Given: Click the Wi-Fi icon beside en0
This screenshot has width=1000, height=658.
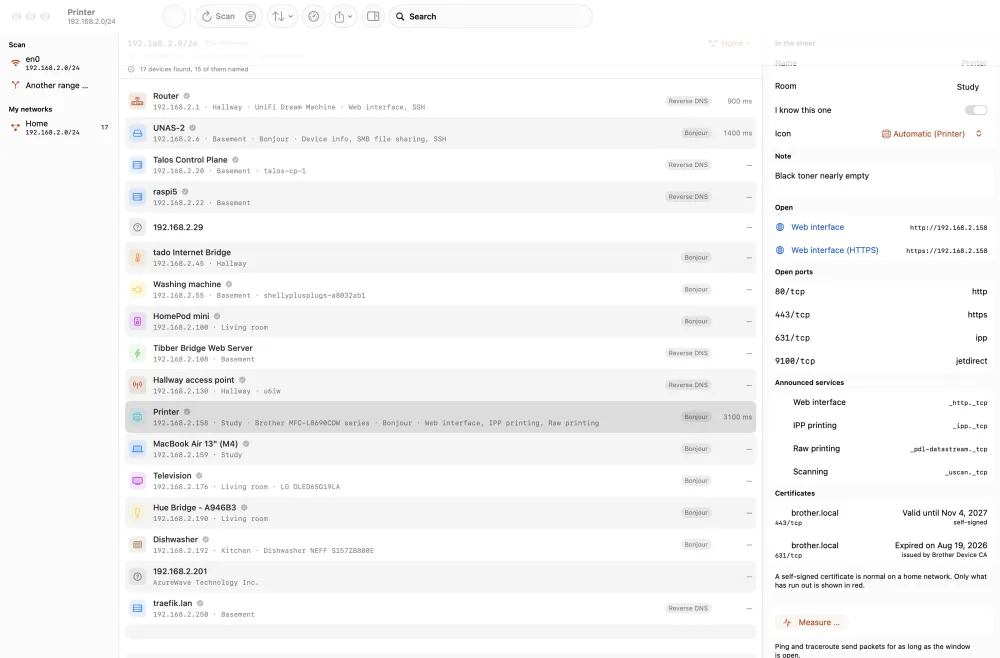Looking at the screenshot, I should [15, 62].
